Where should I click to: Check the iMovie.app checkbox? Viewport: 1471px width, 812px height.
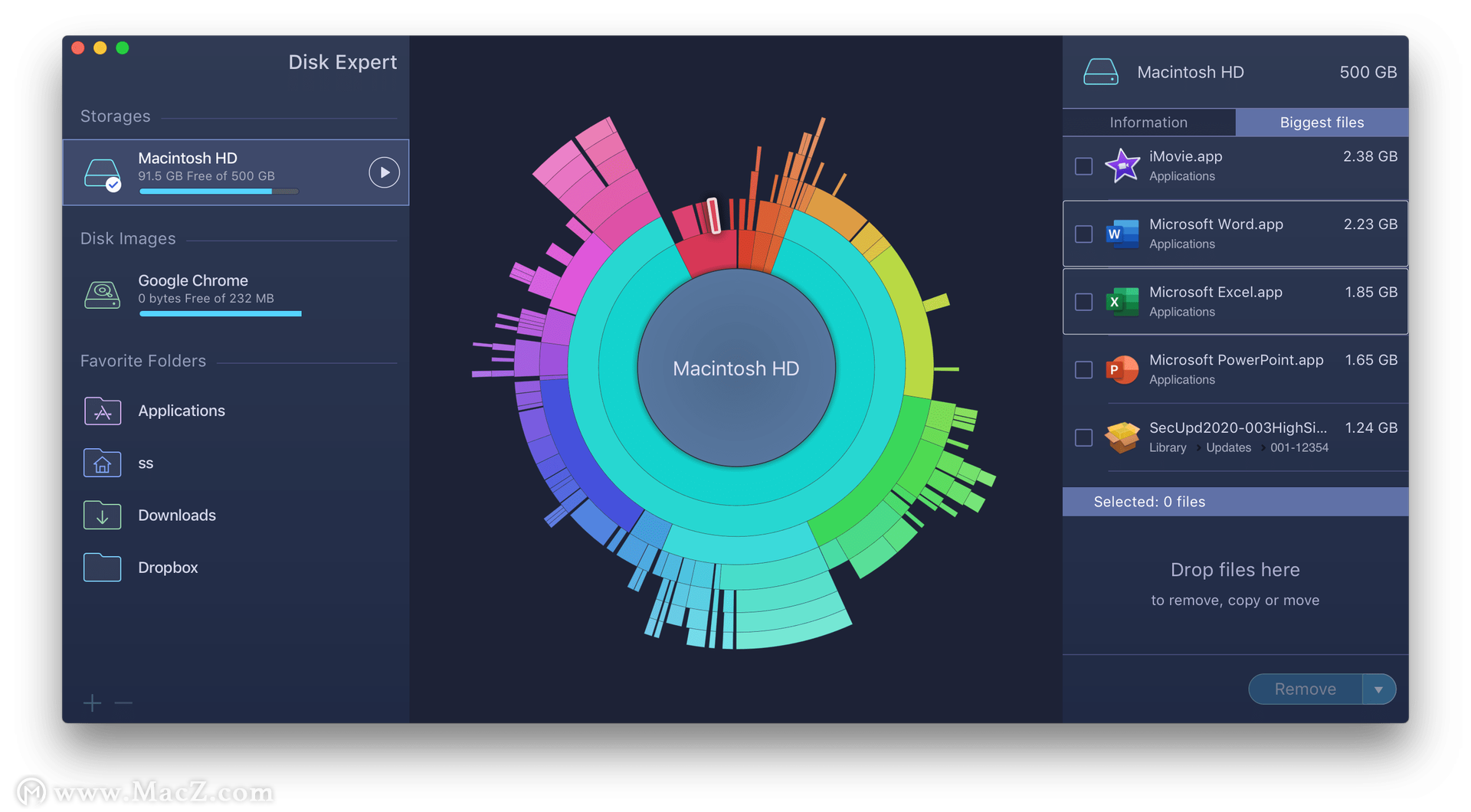click(x=1083, y=166)
